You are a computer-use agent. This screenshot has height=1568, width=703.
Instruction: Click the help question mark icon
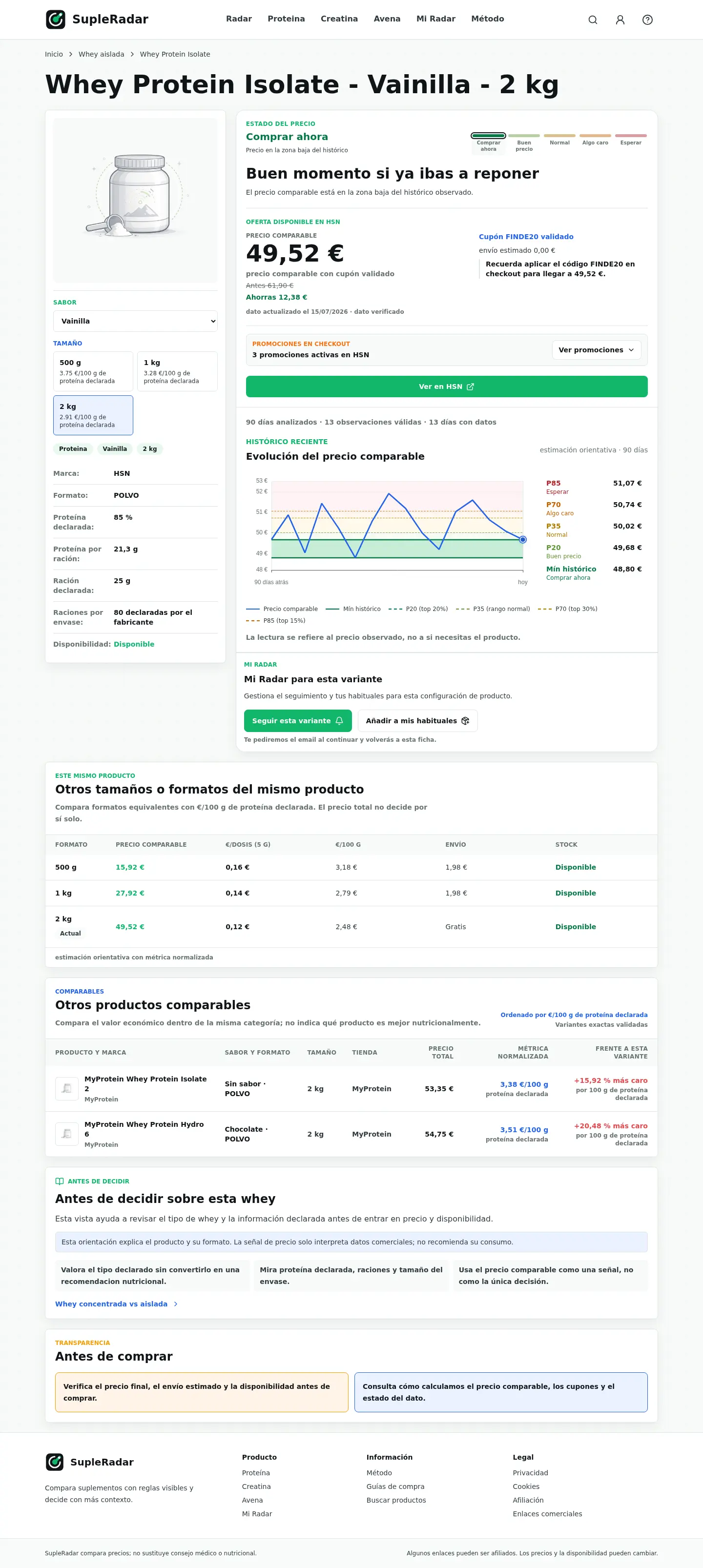pyautogui.click(x=647, y=20)
